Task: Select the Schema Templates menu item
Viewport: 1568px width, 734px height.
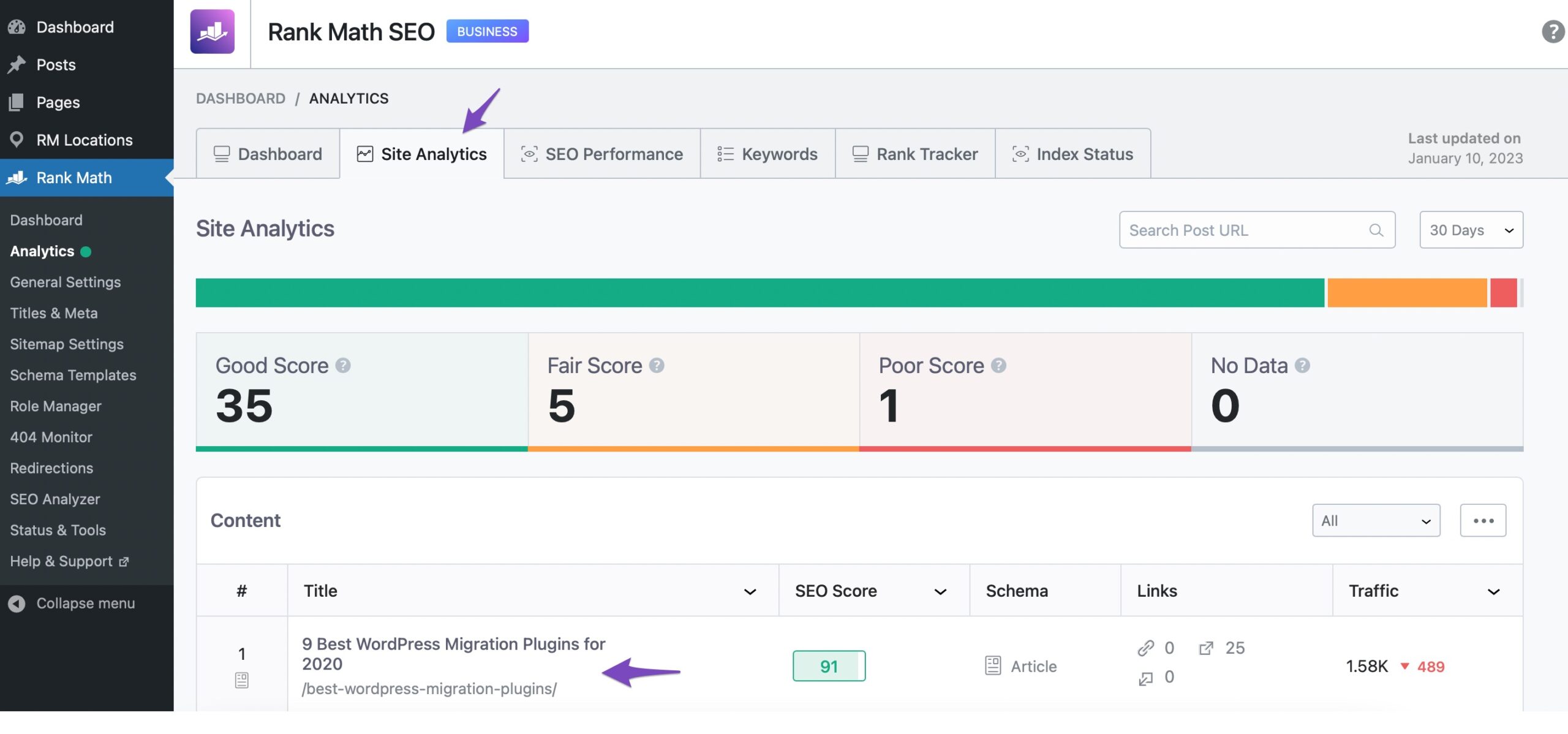Action: coord(73,374)
